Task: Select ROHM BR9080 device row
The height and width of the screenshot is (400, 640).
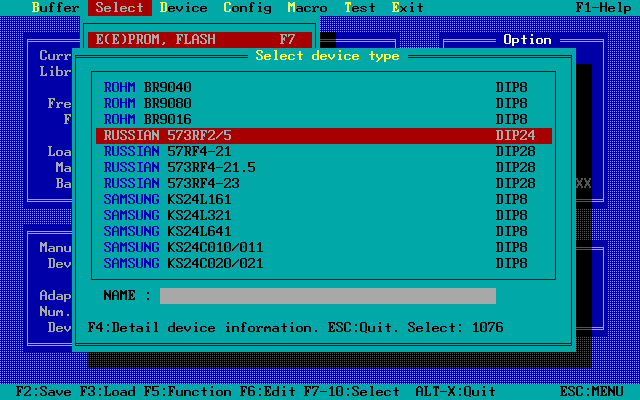Action: pyautogui.click(x=324, y=103)
